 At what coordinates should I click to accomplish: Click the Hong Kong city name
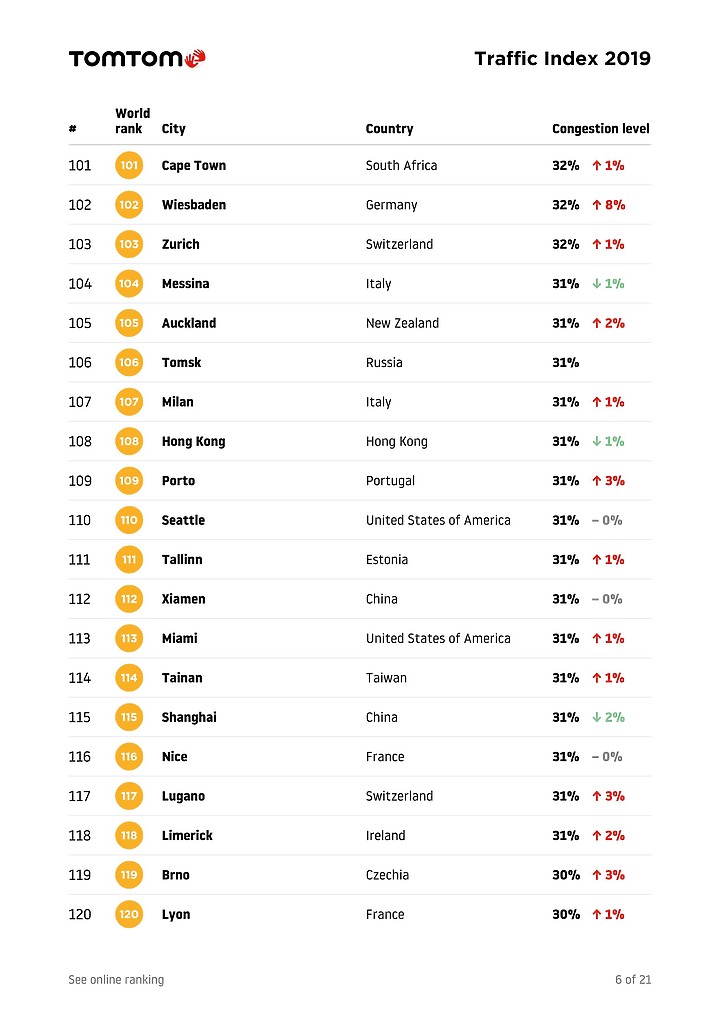click(193, 441)
